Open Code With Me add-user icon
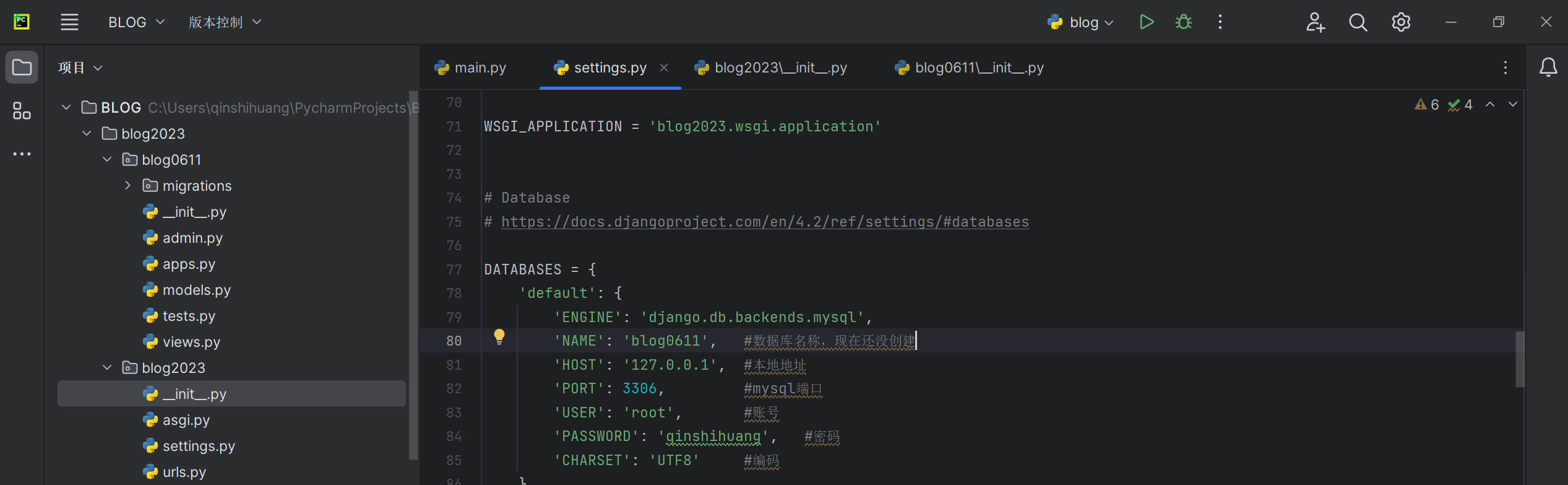 pyautogui.click(x=1315, y=22)
